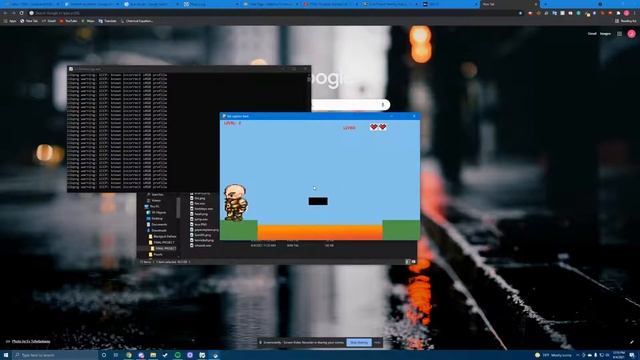Select This PC in Explorer tree
This screenshot has height=360, width=640.
click(x=152, y=207)
